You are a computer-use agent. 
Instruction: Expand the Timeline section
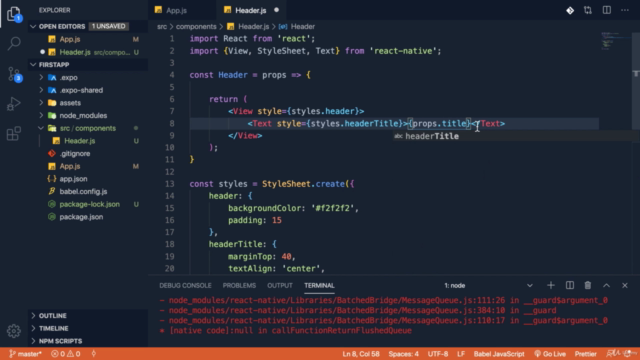[x=88, y=328]
